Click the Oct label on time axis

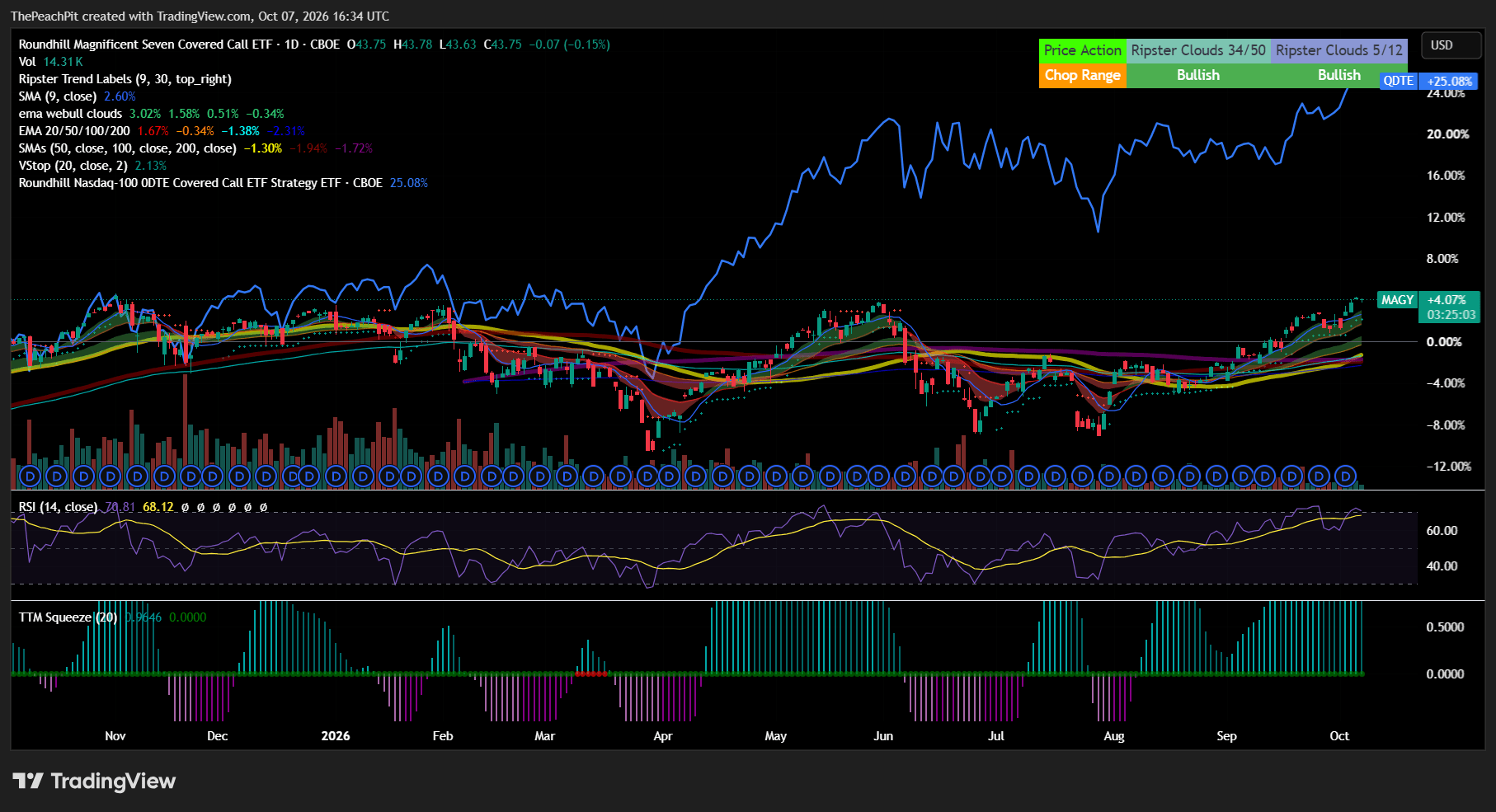point(1339,736)
